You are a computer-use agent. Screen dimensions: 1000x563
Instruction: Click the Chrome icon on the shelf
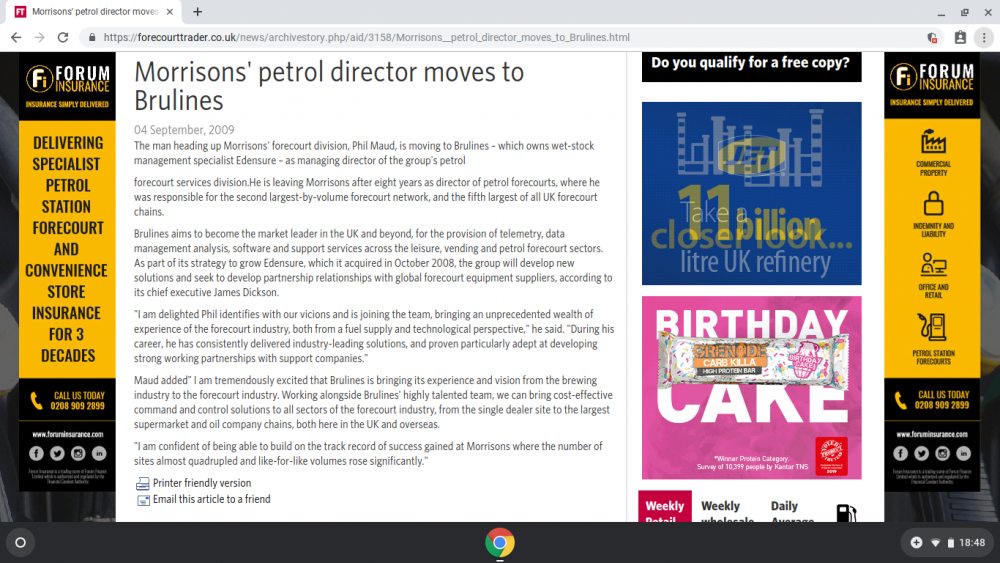500,543
